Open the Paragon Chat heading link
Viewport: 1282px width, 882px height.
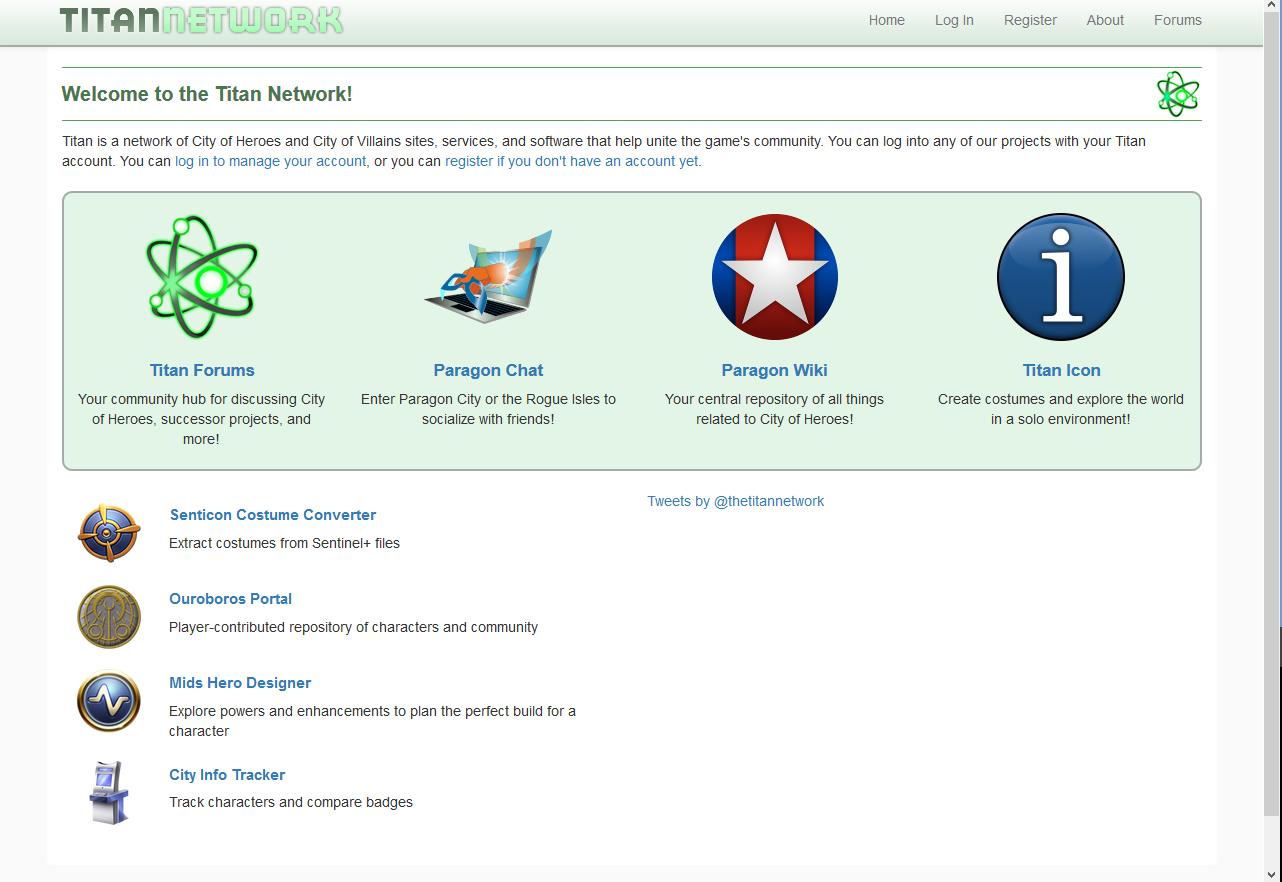pyautogui.click(x=488, y=370)
